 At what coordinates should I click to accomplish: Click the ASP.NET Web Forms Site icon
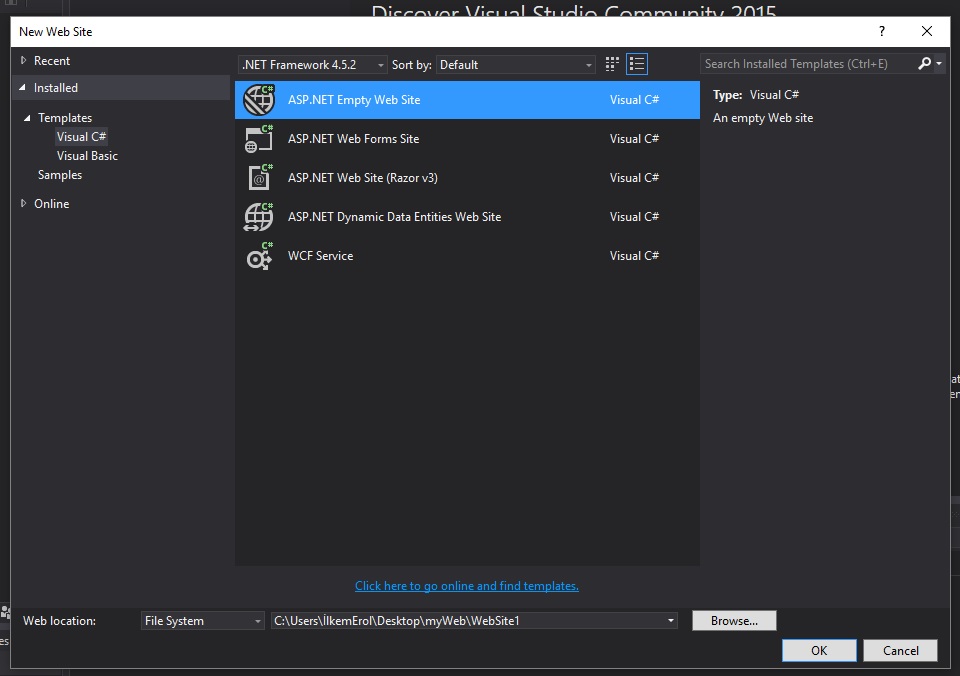(x=258, y=139)
